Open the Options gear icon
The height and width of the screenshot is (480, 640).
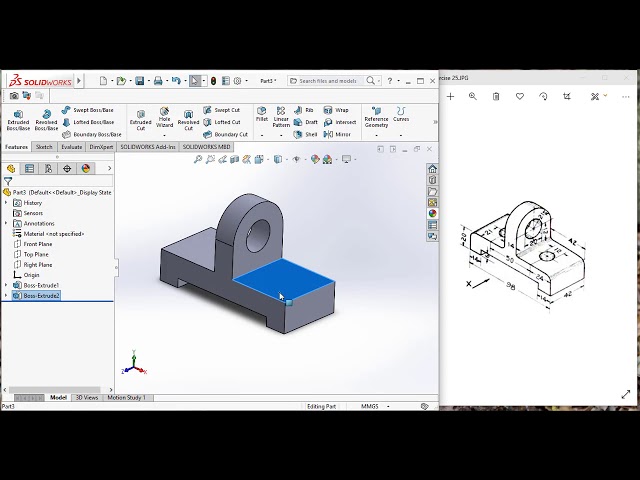point(238,81)
